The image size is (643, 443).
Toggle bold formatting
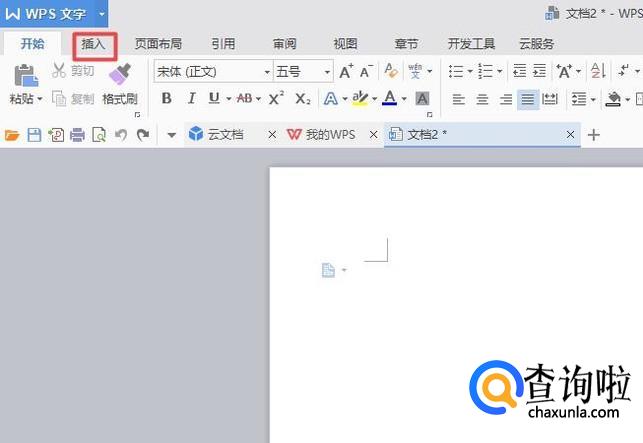click(x=166, y=98)
